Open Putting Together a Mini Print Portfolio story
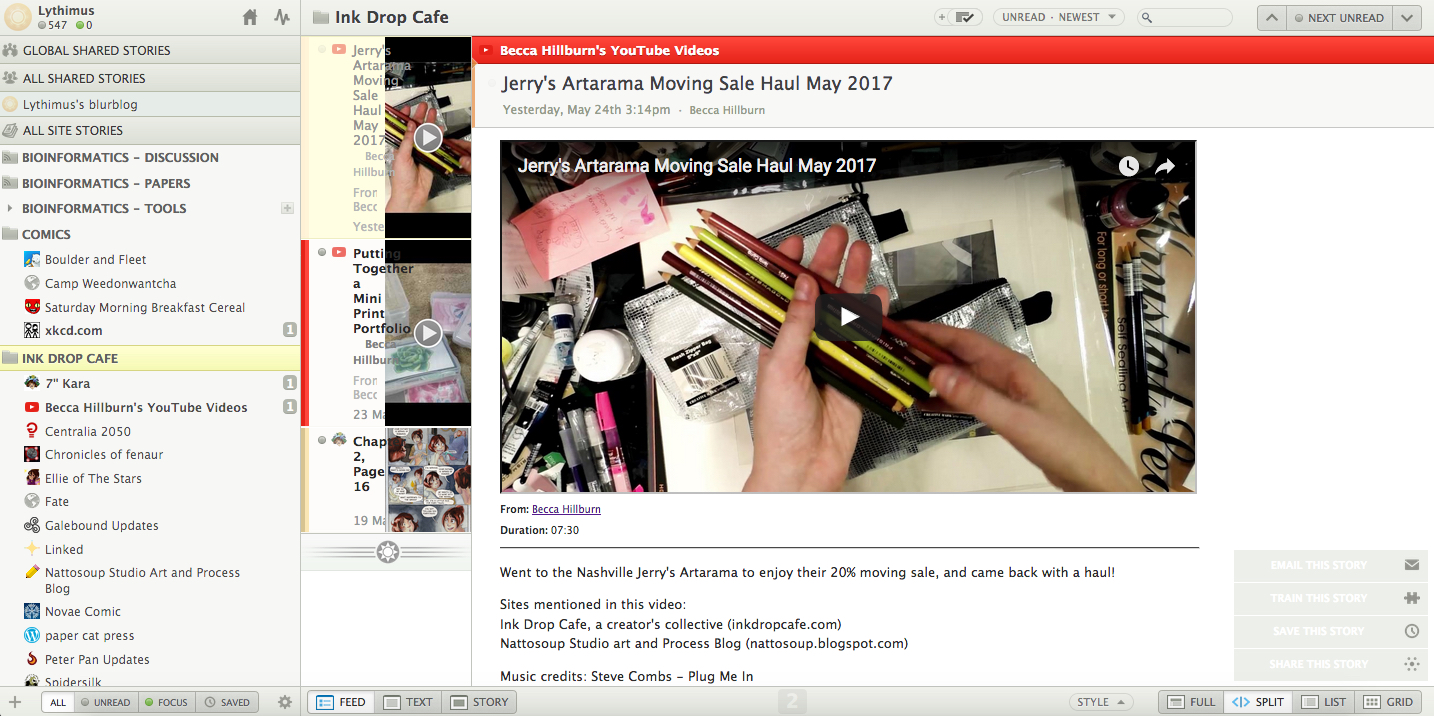Image resolution: width=1434 pixels, height=716 pixels. [386, 333]
